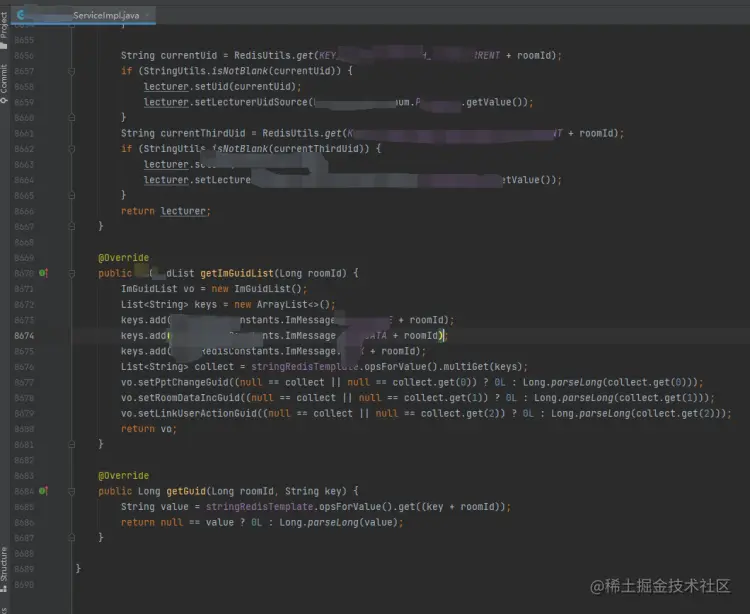Image resolution: width=750 pixels, height=614 pixels.
Task: Click the 'return vo;' statement
Action: [149, 429]
